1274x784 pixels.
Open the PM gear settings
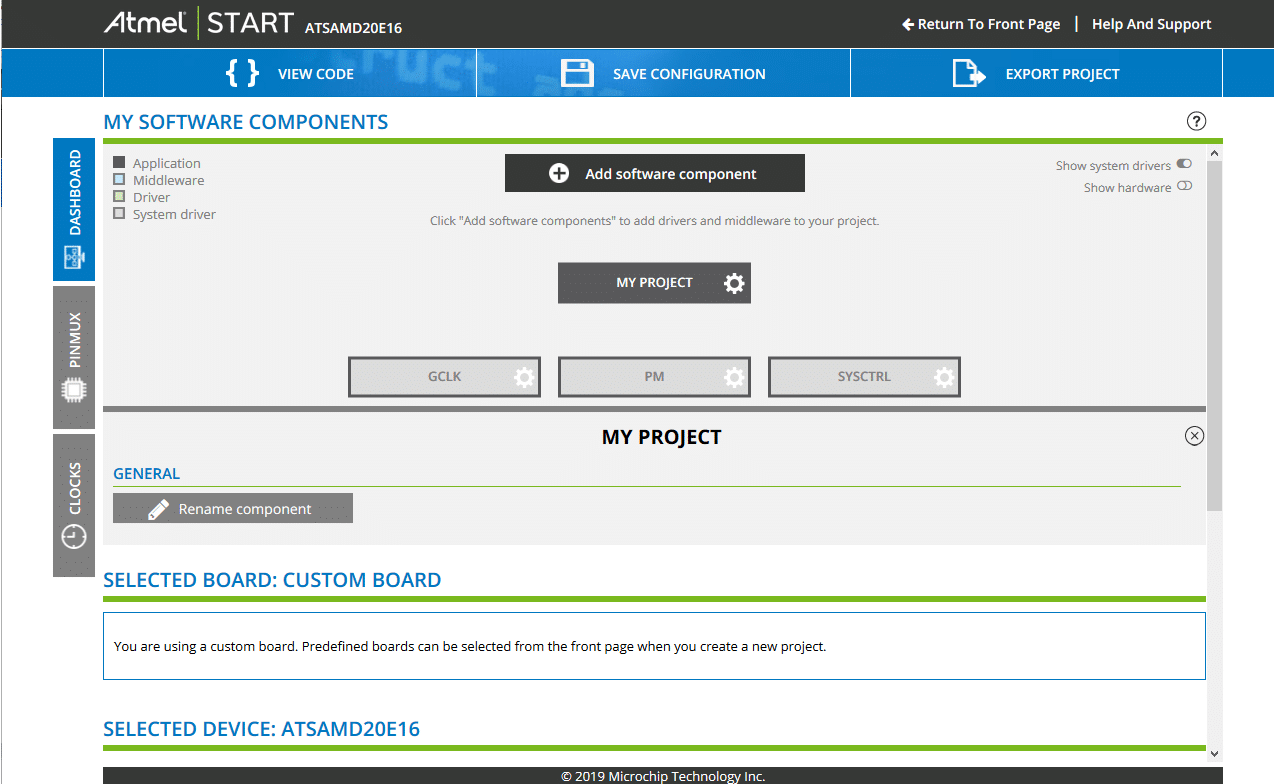click(734, 377)
